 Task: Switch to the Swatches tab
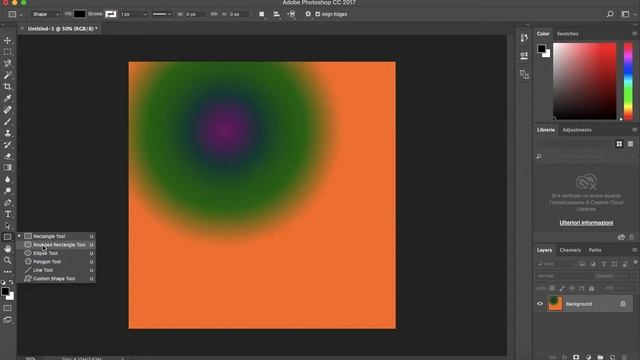click(567, 34)
